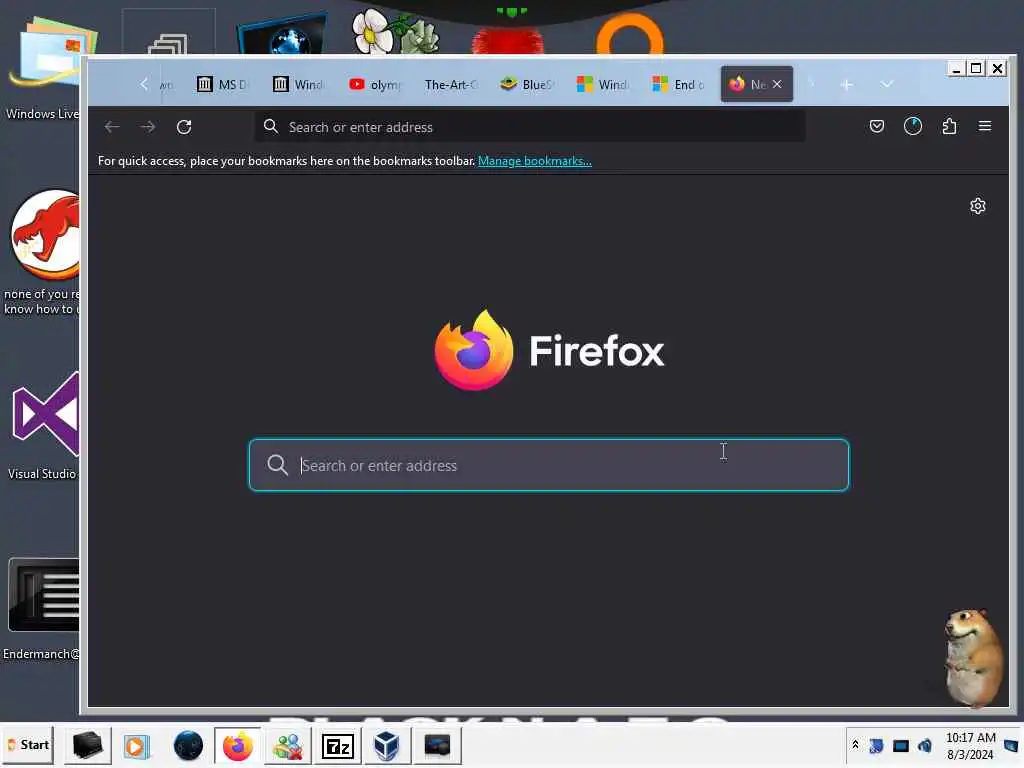1024x768 pixels.
Task: Switch to The-Art-O tab
Action: coord(451,84)
